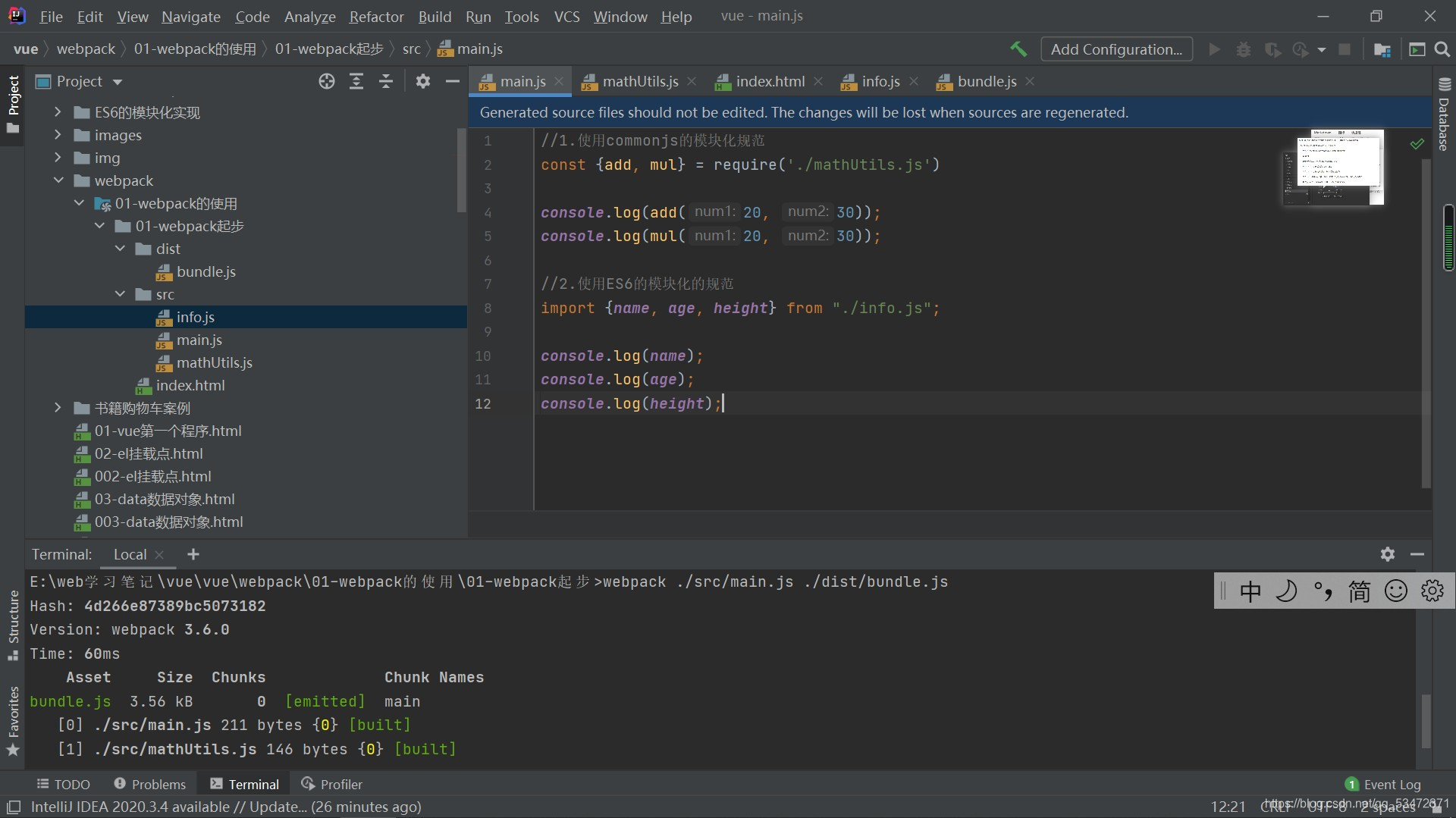
Task: Stop the running process with red square icon
Action: 1345,49
